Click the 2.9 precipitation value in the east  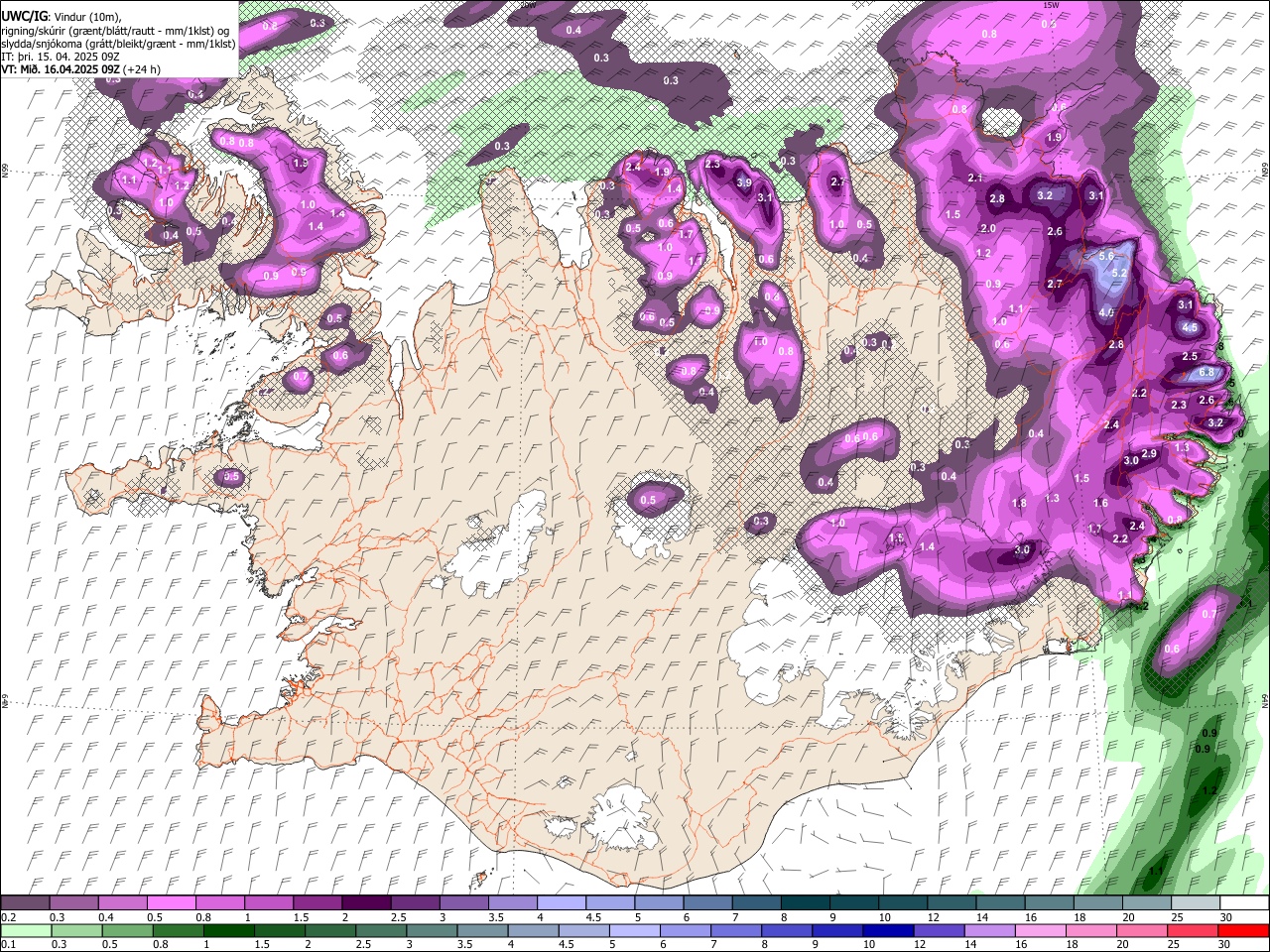click(x=1149, y=453)
